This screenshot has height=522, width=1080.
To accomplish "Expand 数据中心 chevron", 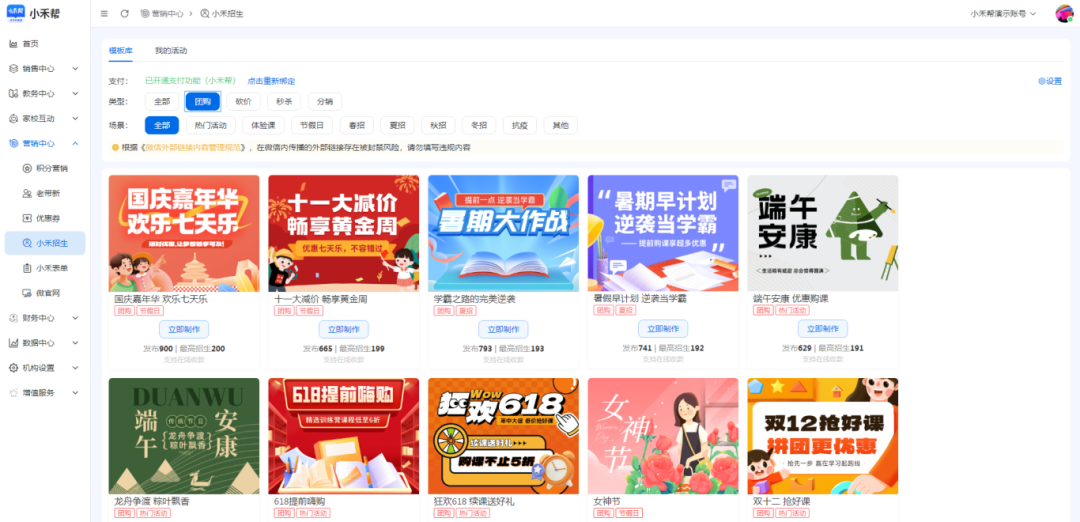I will [x=75, y=343].
